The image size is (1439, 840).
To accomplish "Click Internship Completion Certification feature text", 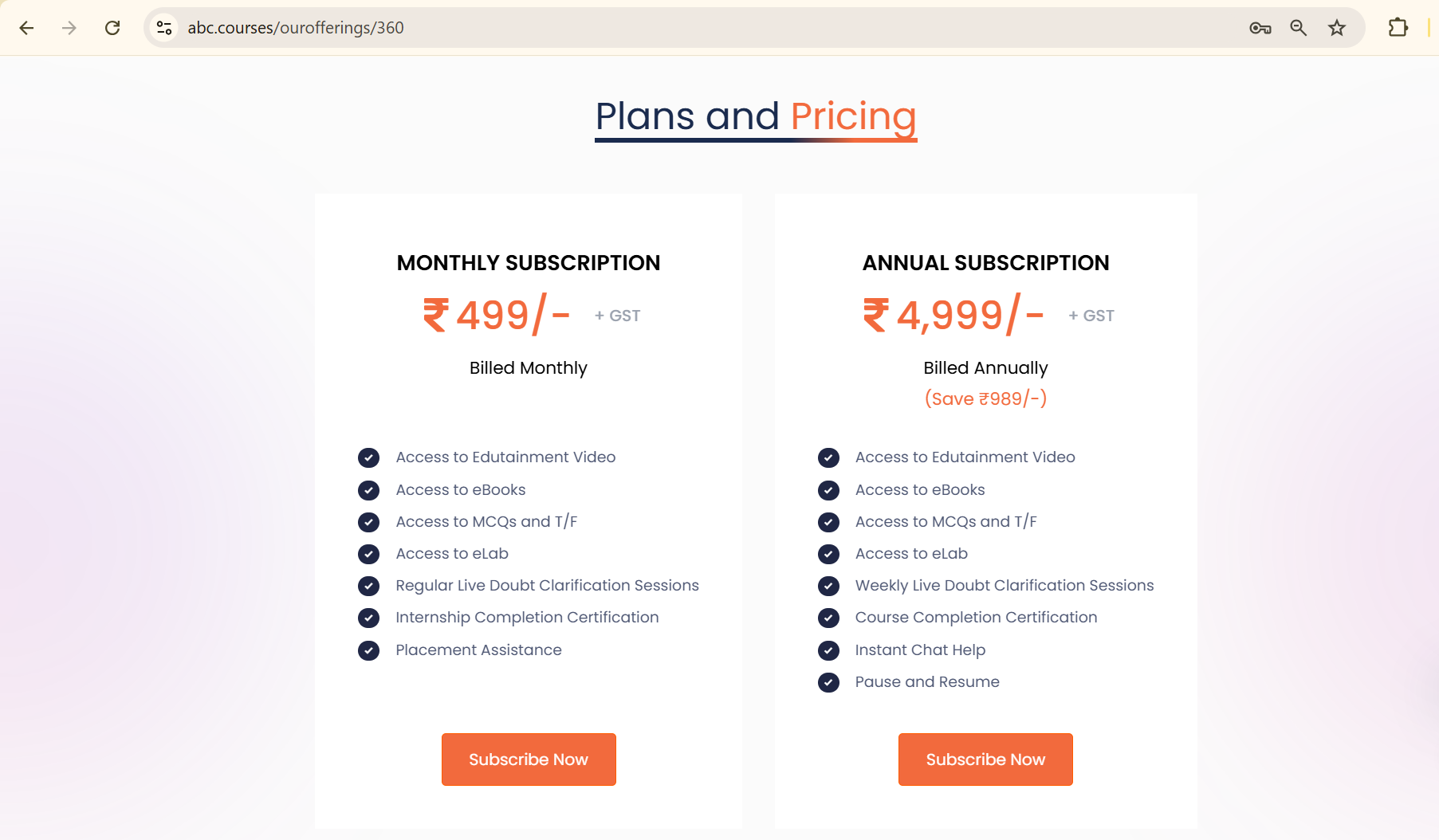I will click(x=527, y=618).
